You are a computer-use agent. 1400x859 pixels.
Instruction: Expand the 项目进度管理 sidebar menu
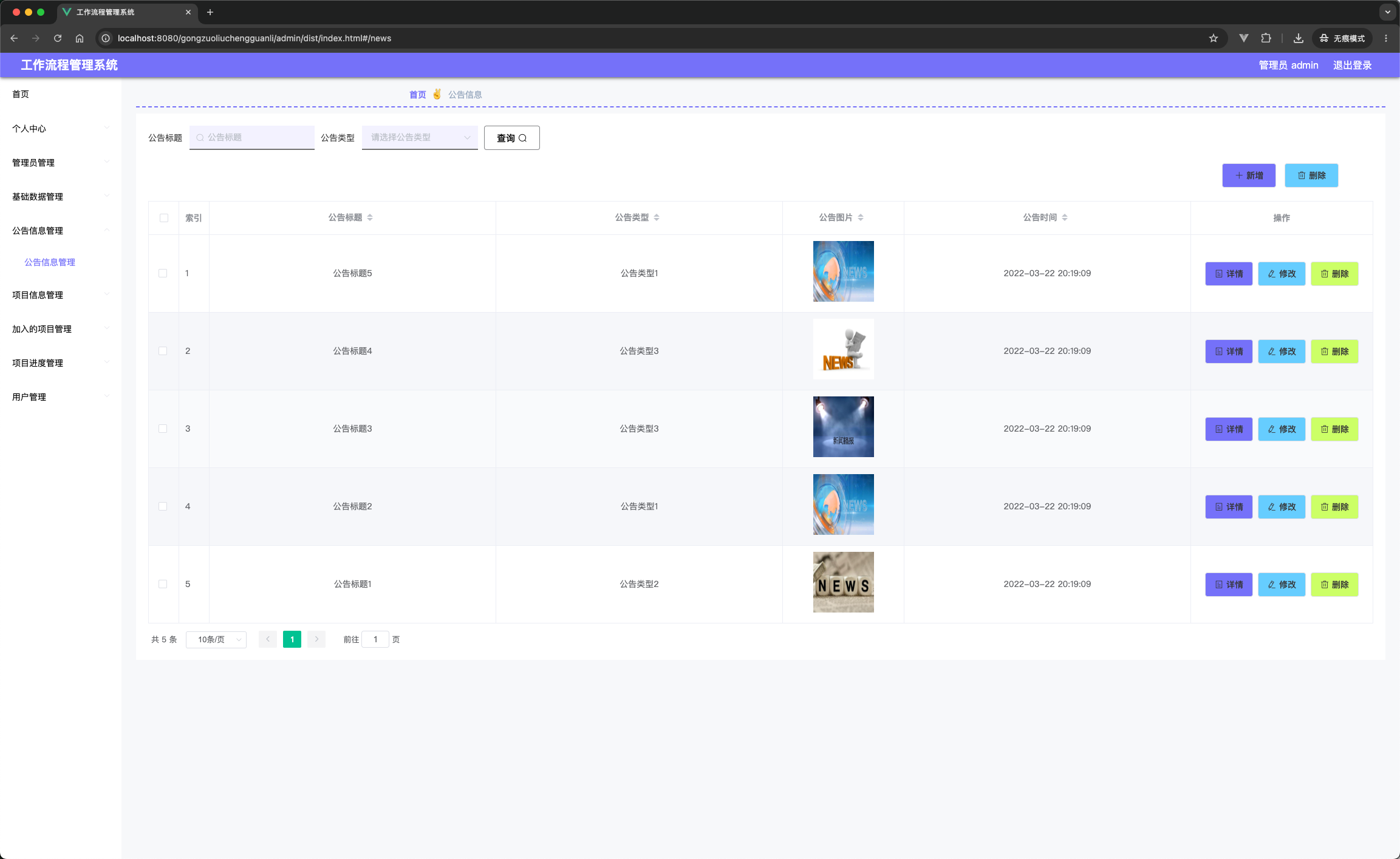61,362
